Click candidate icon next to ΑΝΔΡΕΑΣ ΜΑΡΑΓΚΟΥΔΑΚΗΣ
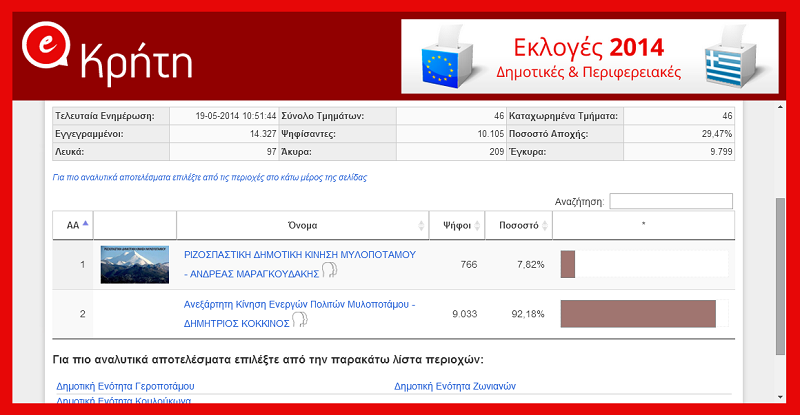This screenshot has width=800, height=415. pyautogui.click(x=328, y=272)
